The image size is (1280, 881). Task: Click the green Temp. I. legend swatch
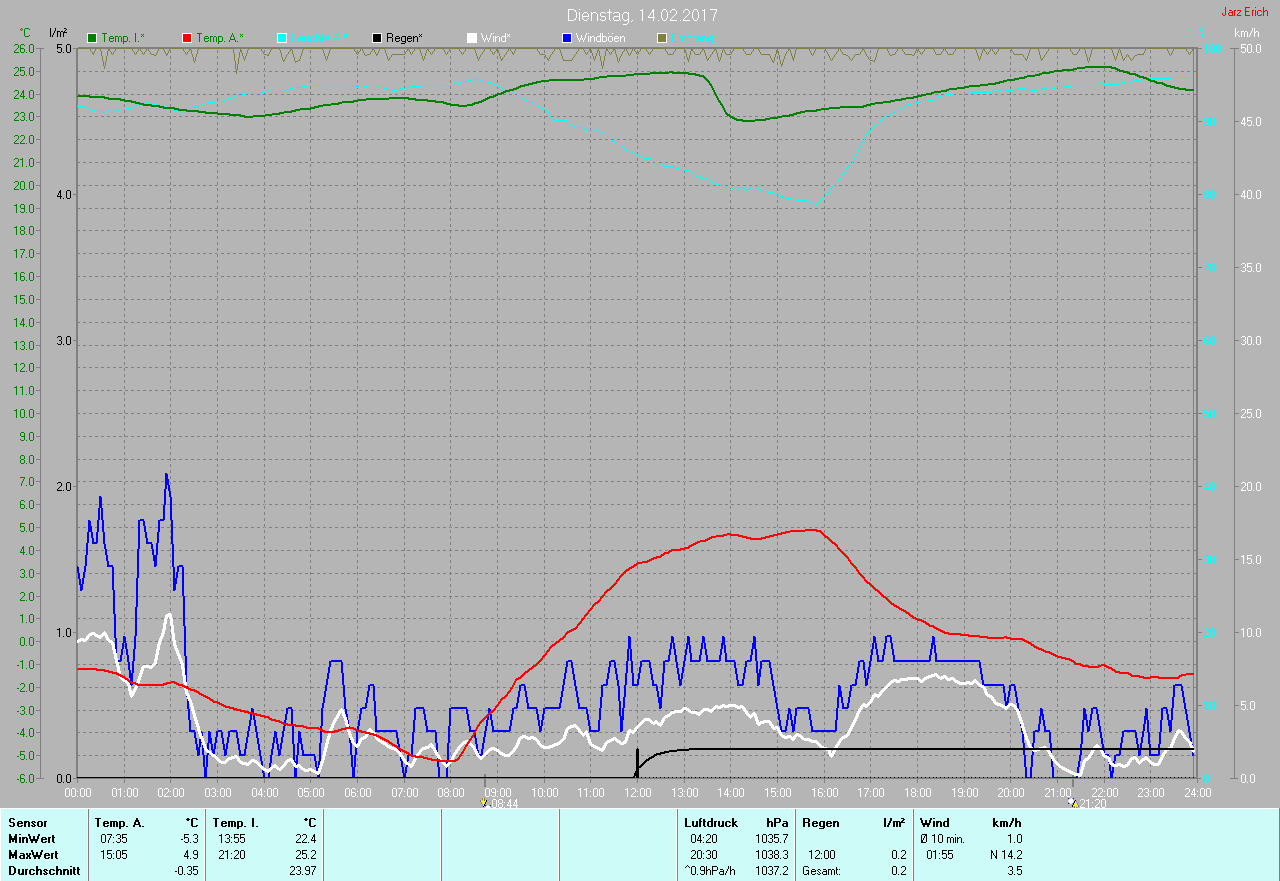click(93, 38)
